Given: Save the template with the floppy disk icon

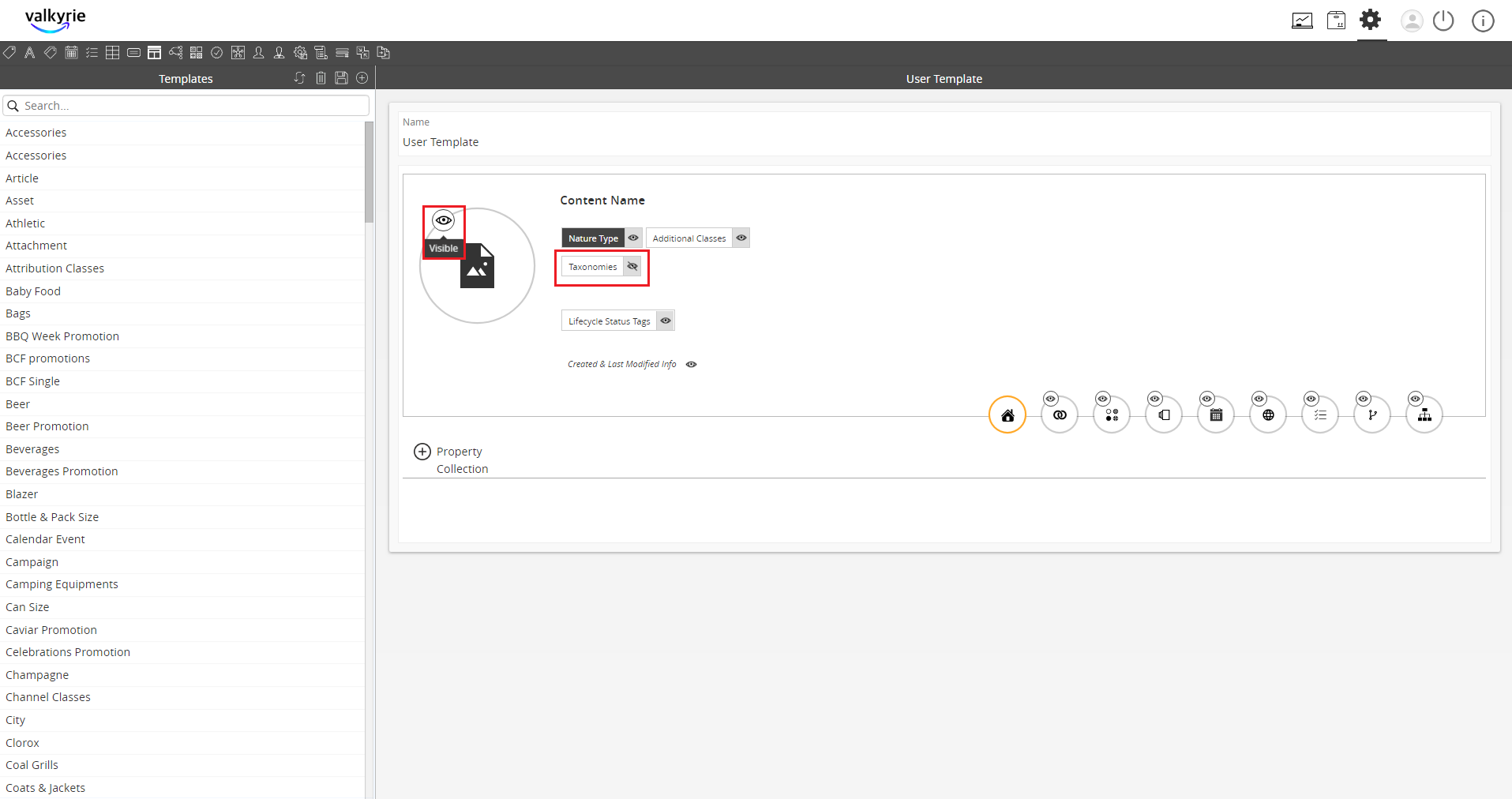Looking at the screenshot, I should 341,78.
